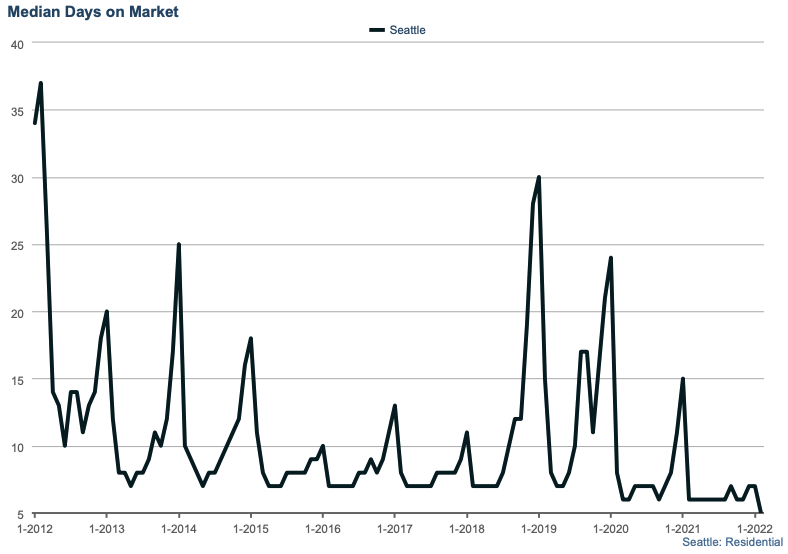Click the 1-2016 x-axis label
Viewport: 788px width, 554px height.
point(322,528)
